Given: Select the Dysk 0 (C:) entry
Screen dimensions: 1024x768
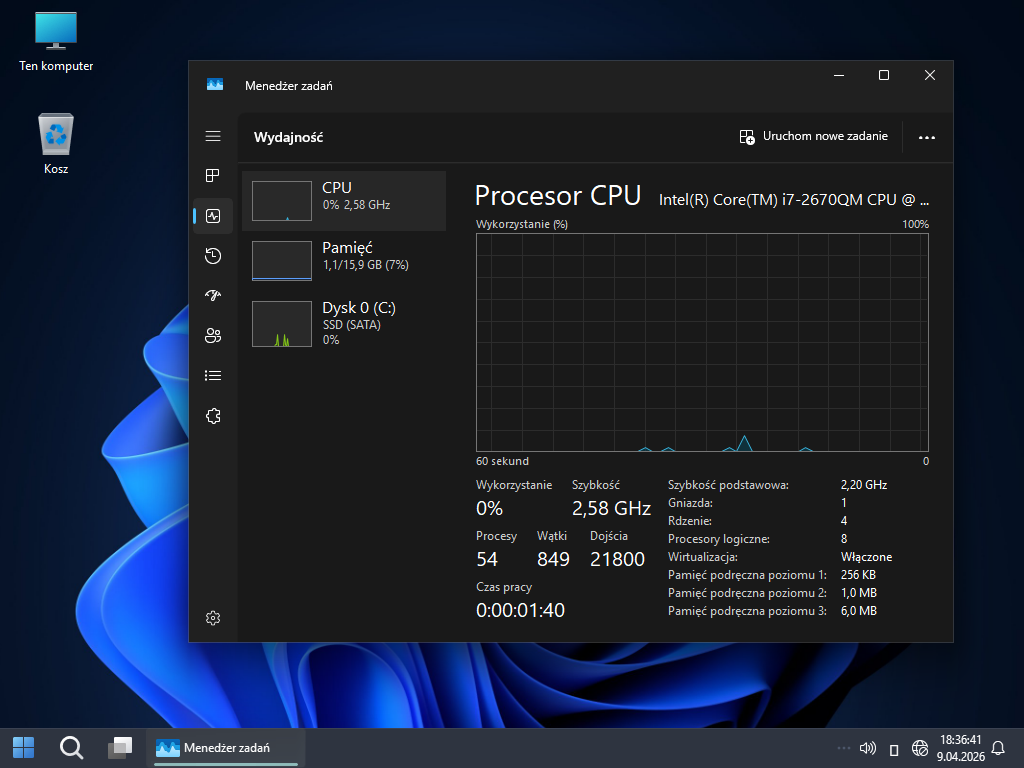Looking at the screenshot, I should click(344, 323).
